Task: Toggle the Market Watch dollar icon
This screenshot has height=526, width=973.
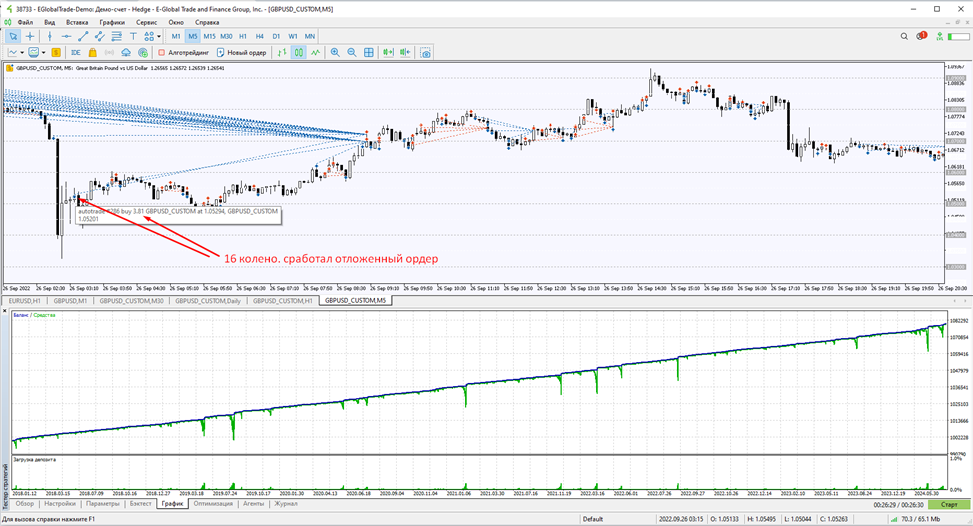Action: (x=56, y=53)
